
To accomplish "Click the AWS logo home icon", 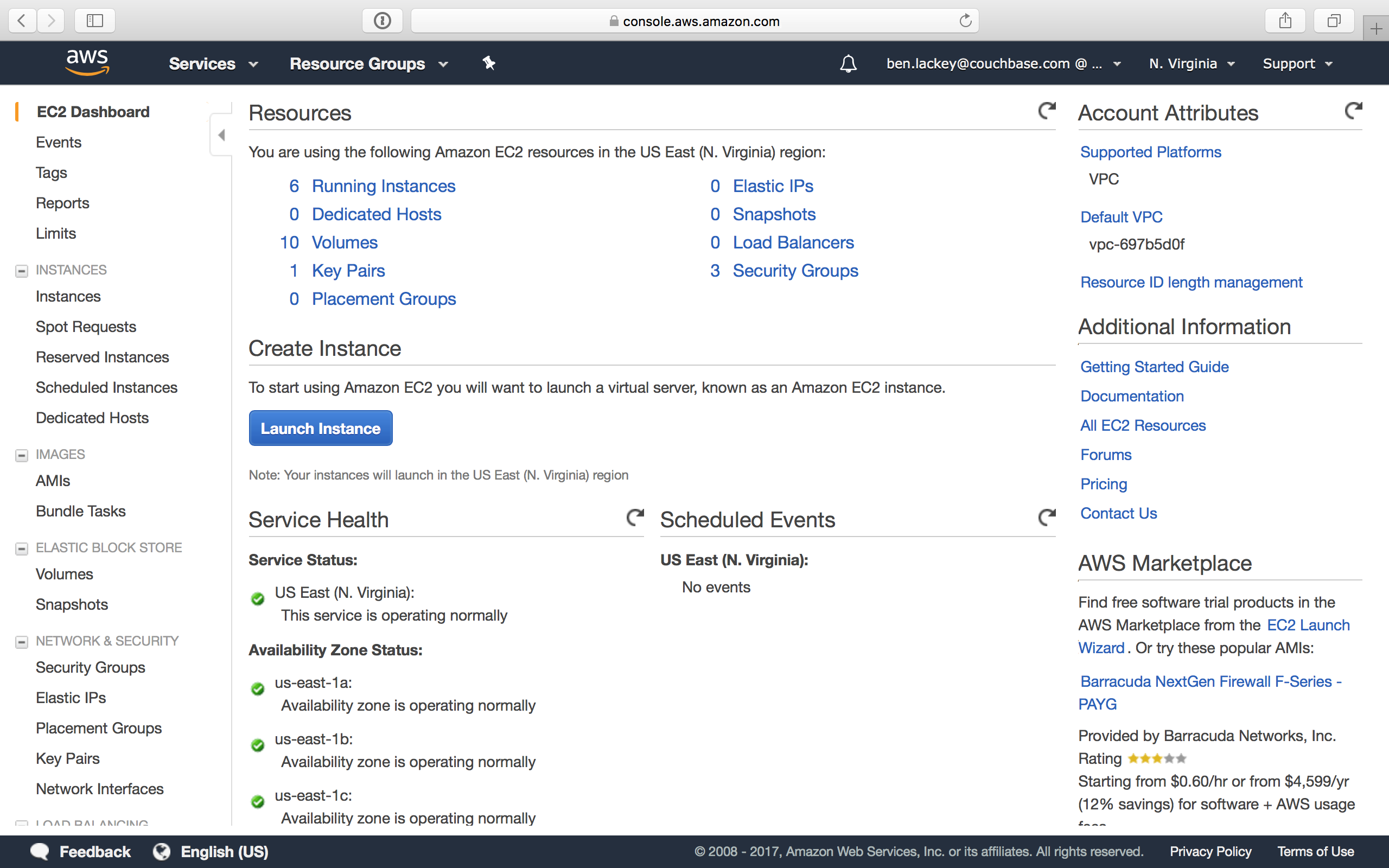I will [87, 62].
